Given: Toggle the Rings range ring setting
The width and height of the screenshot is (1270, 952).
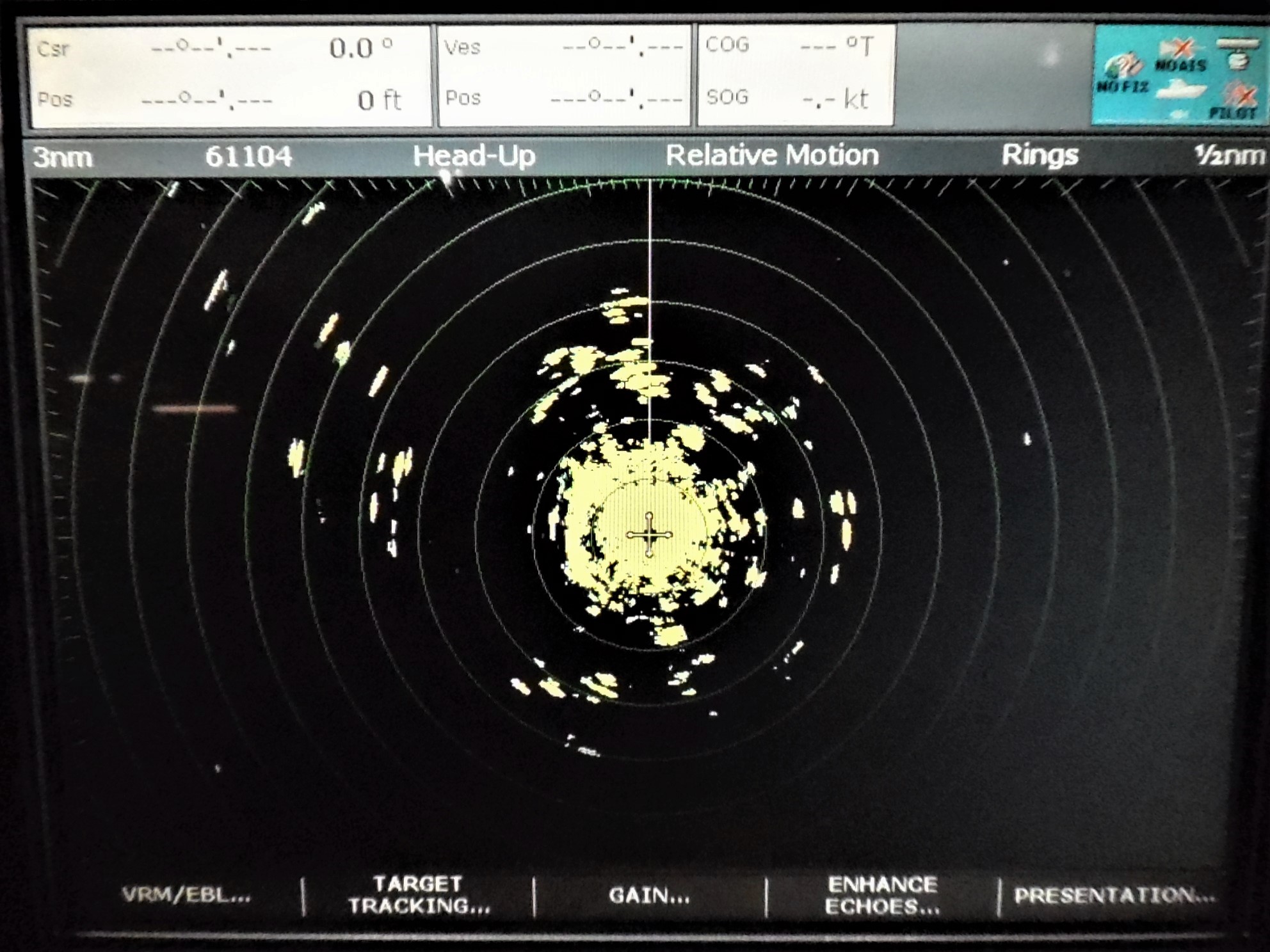Looking at the screenshot, I should pos(1040,155).
